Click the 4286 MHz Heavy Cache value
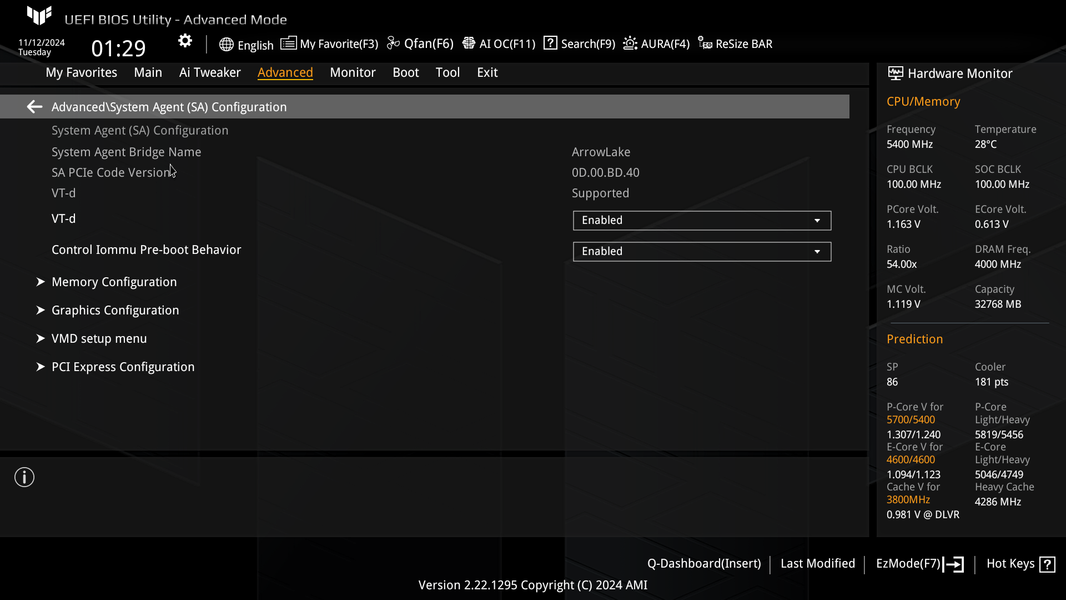Screen dimensions: 1066x600 coord(997,502)
